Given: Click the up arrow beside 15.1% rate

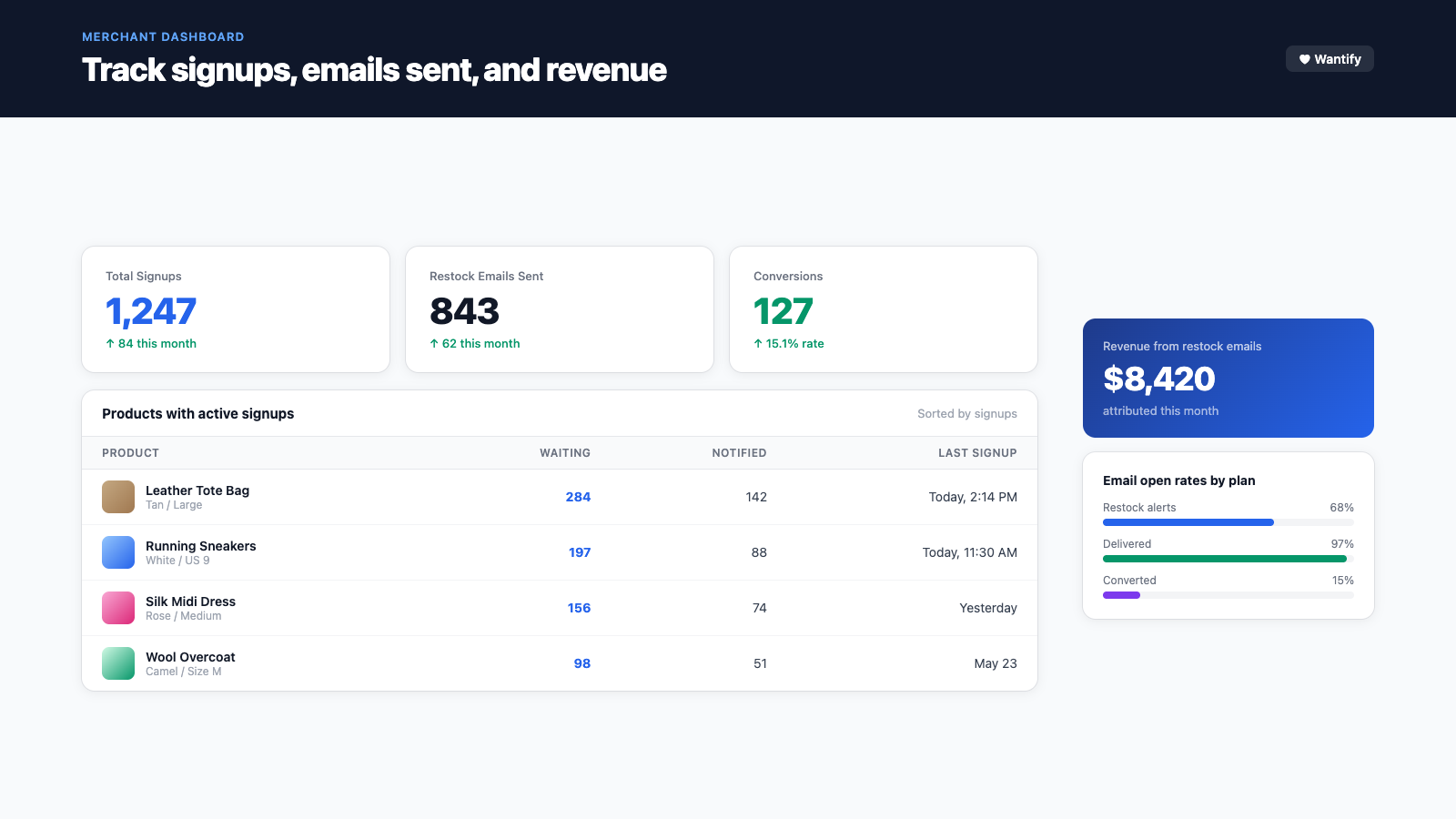Looking at the screenshot, I should 758,344.
